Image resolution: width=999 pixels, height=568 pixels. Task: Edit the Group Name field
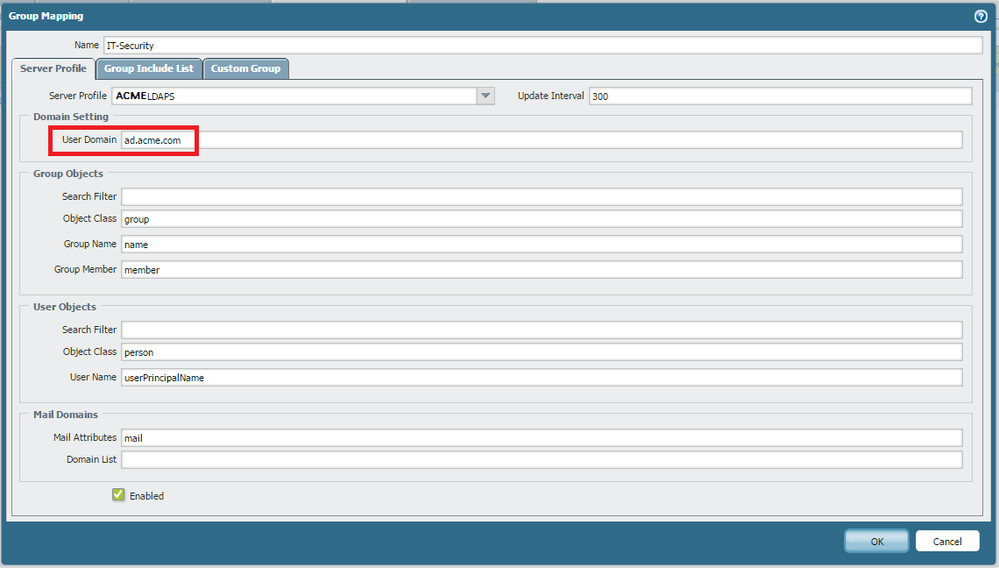click(x=542, y=245)
